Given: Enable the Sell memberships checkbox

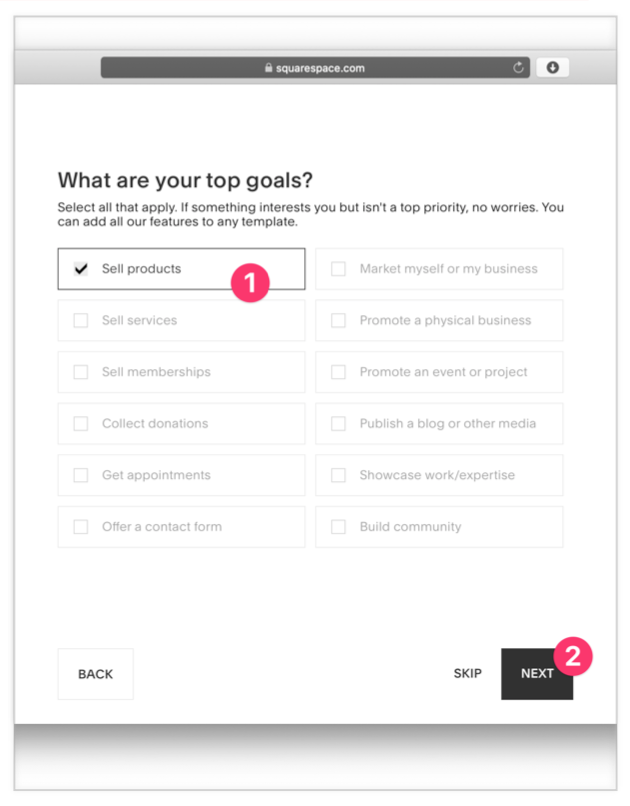Looking at the screenshot, I should pos(81,372).
